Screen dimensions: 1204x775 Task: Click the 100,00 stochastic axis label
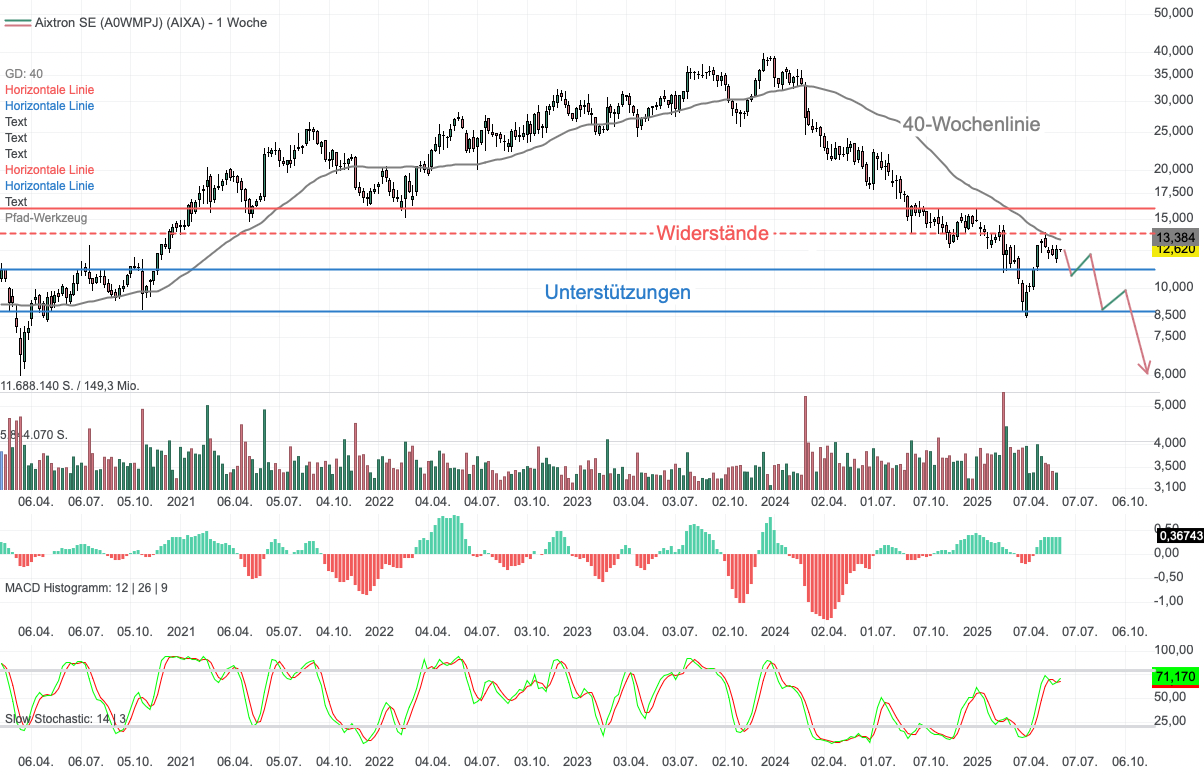[1176, 650]
